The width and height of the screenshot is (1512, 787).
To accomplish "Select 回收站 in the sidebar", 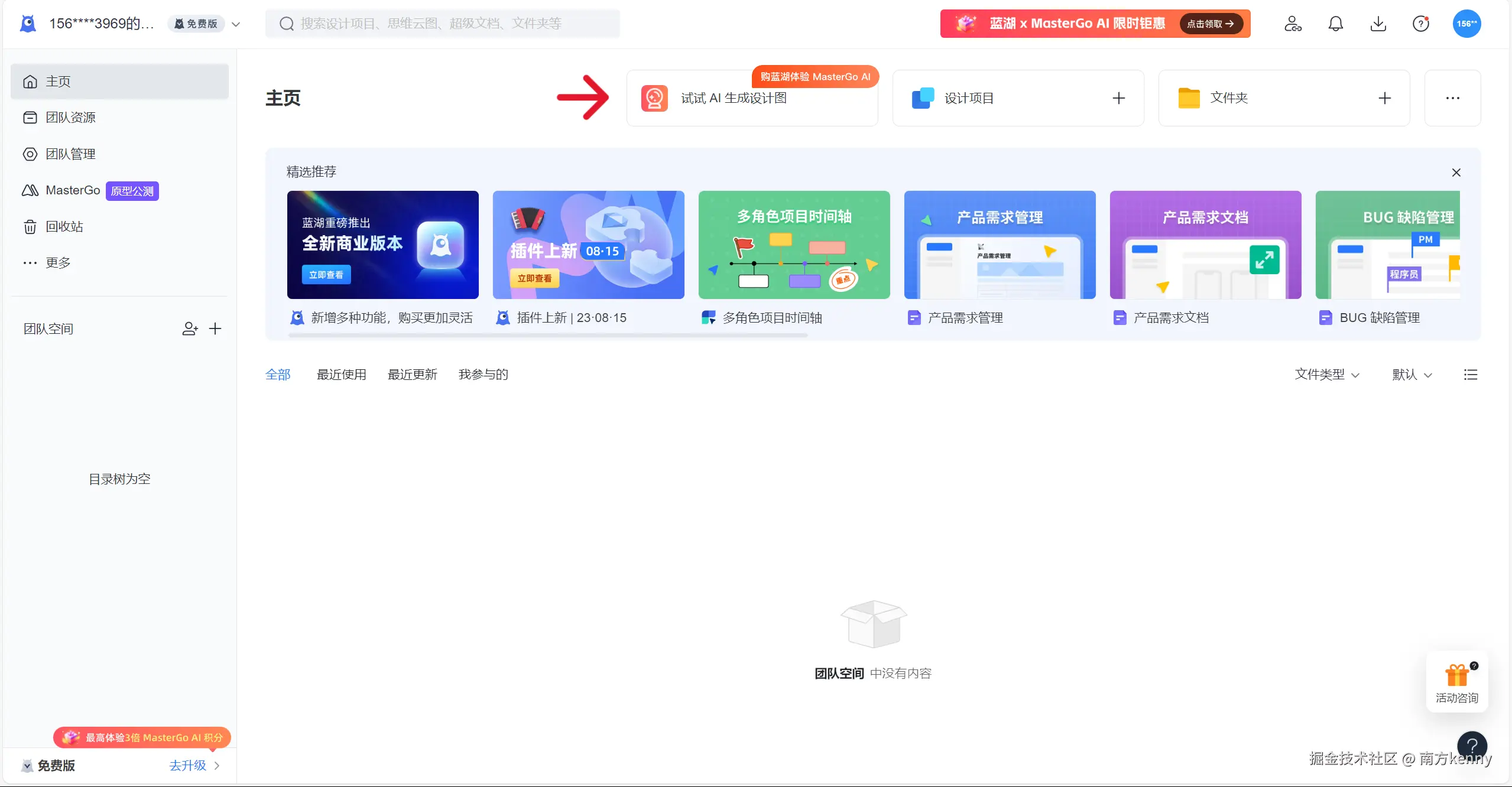I will pos(63,226).
